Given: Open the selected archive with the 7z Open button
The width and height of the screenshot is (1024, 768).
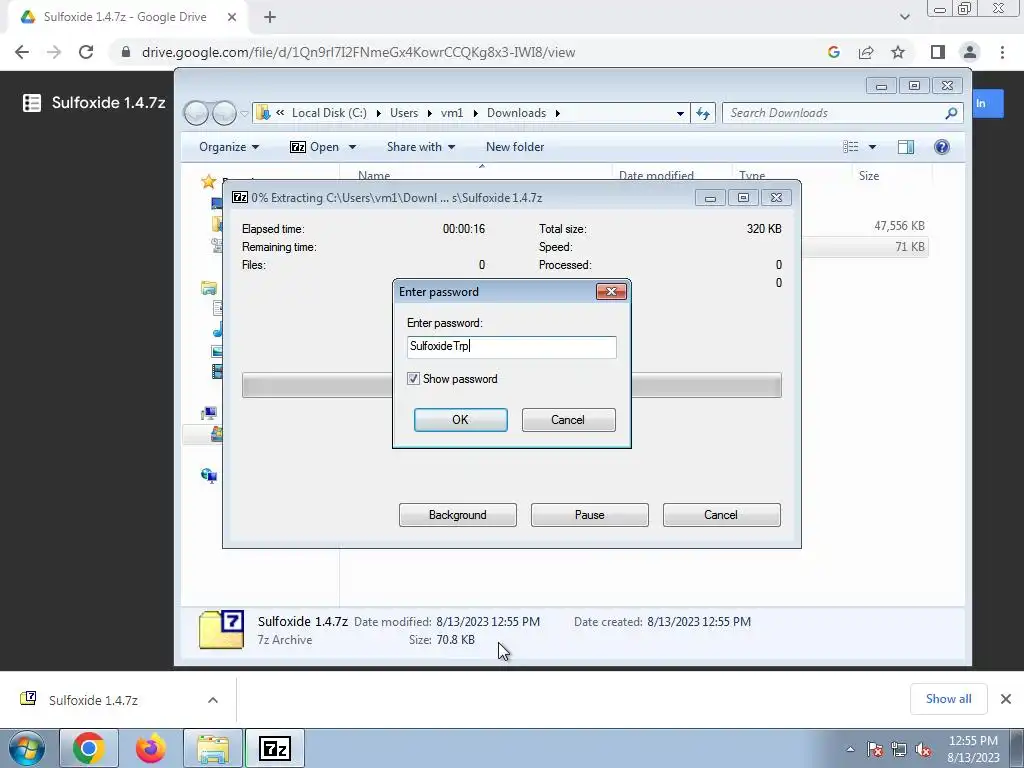Looking at the screenshot, I should pos(315,147).
